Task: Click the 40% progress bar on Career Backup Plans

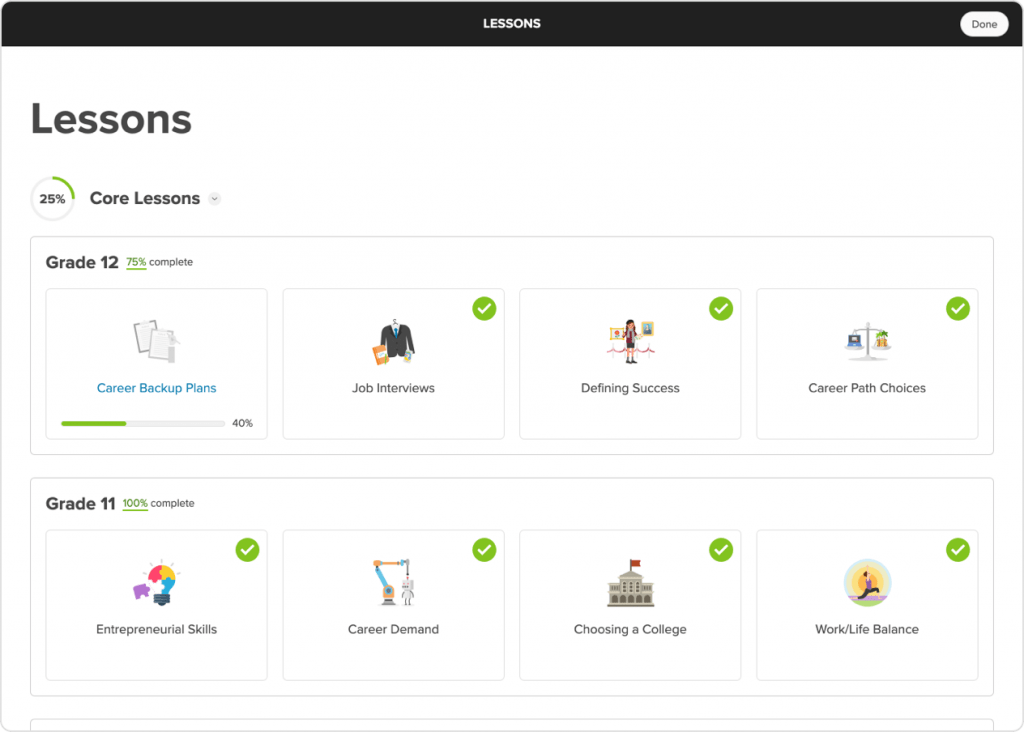Action: click(x=143, y=423)
